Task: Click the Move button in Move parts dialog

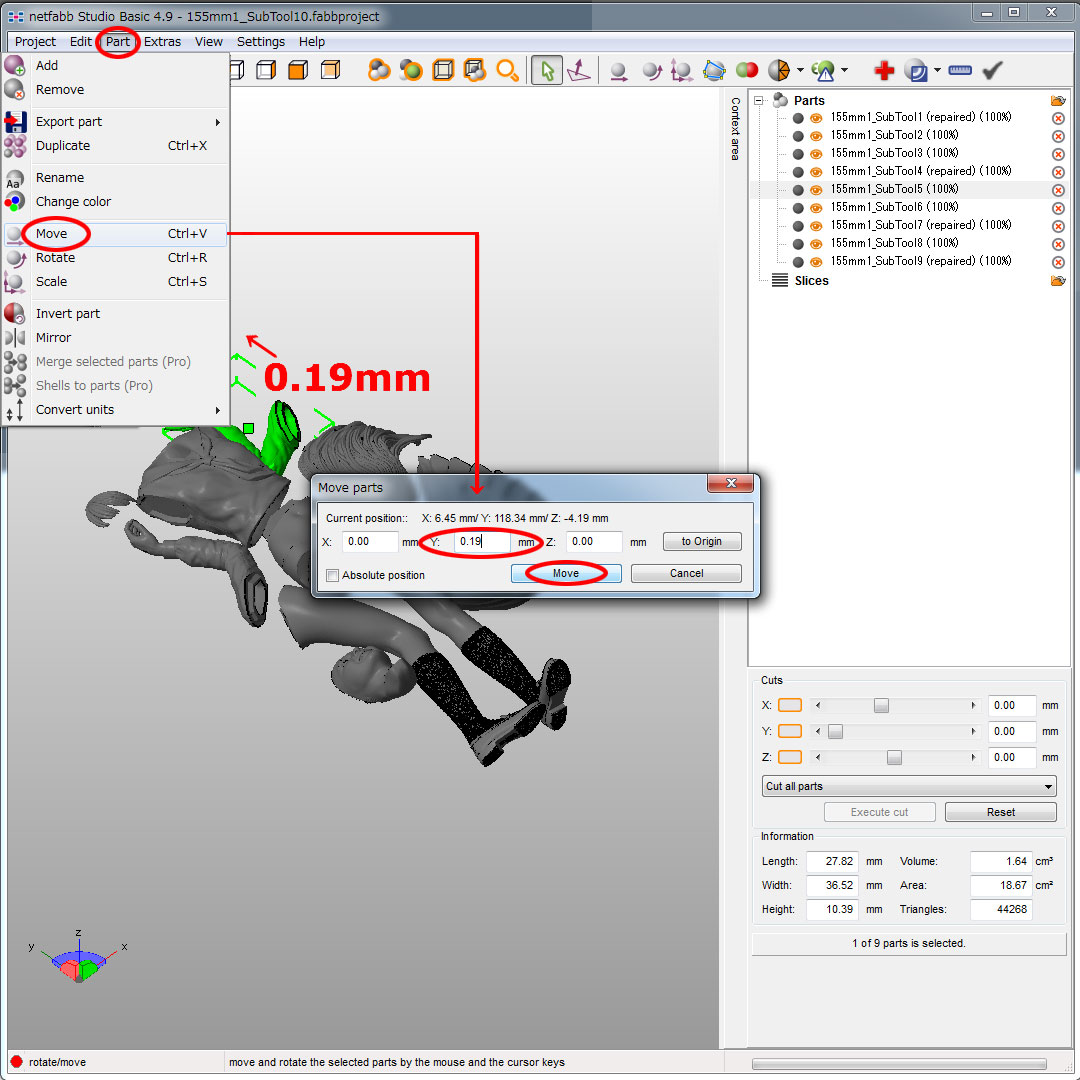Action: tap(565, 573)
